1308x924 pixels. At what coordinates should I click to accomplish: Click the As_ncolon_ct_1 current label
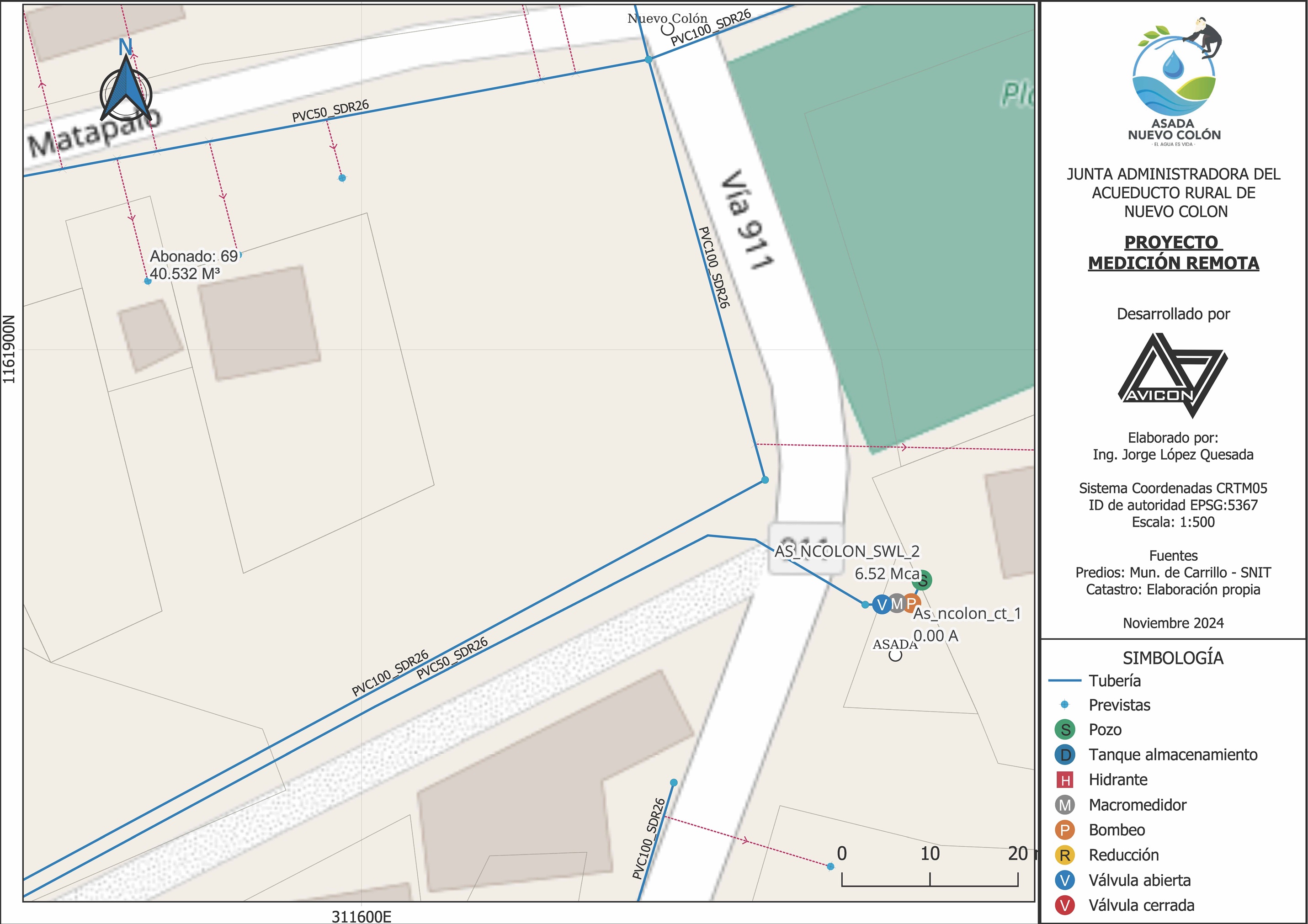coord(967,614)
